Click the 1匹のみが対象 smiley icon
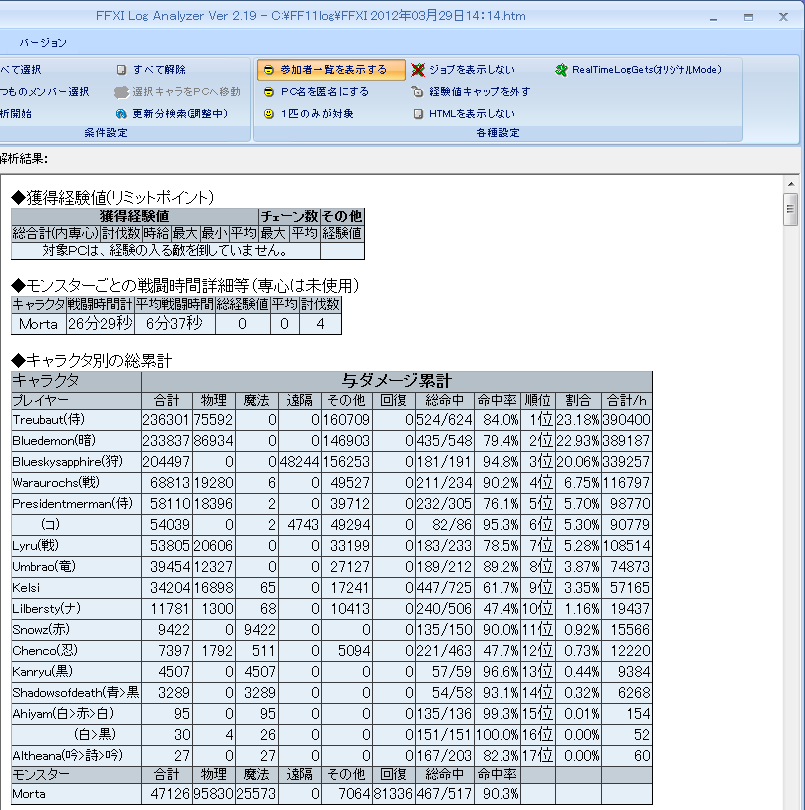Viewport: 805px width, 810px height. 269,114
